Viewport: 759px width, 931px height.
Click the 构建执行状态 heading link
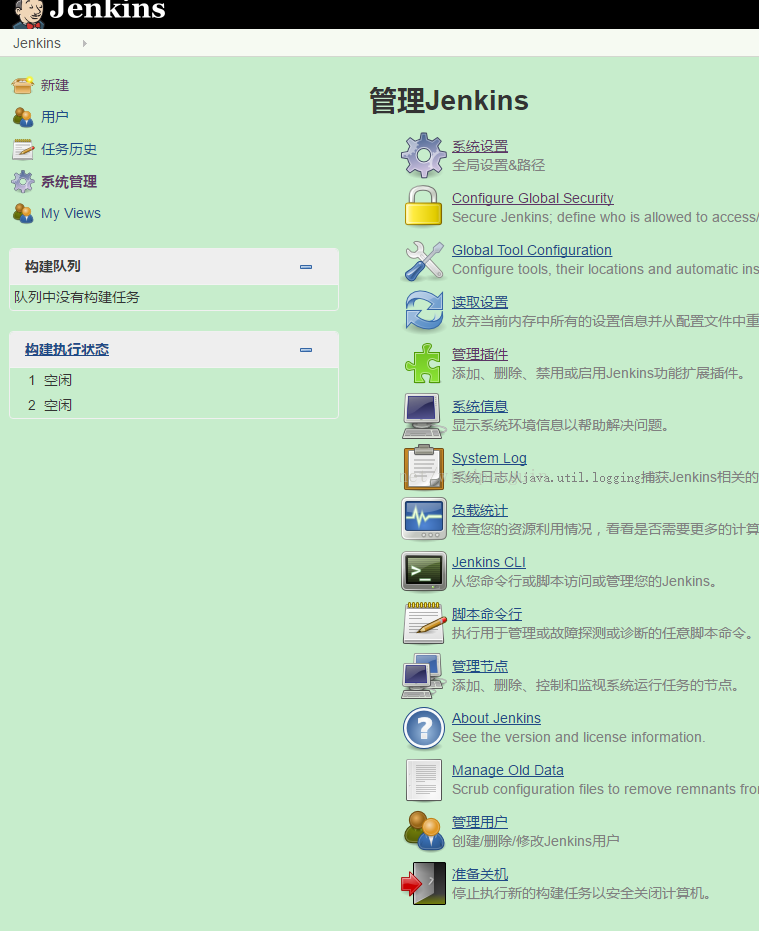point(67,350)
